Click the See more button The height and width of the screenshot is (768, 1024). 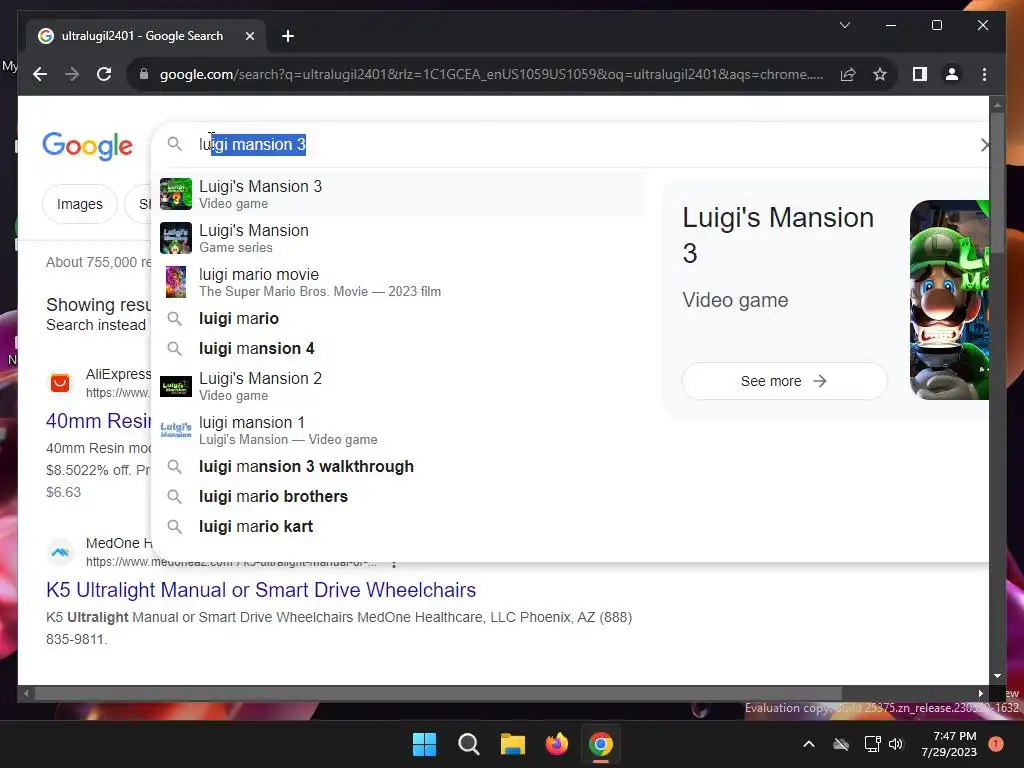click(784, 381)
